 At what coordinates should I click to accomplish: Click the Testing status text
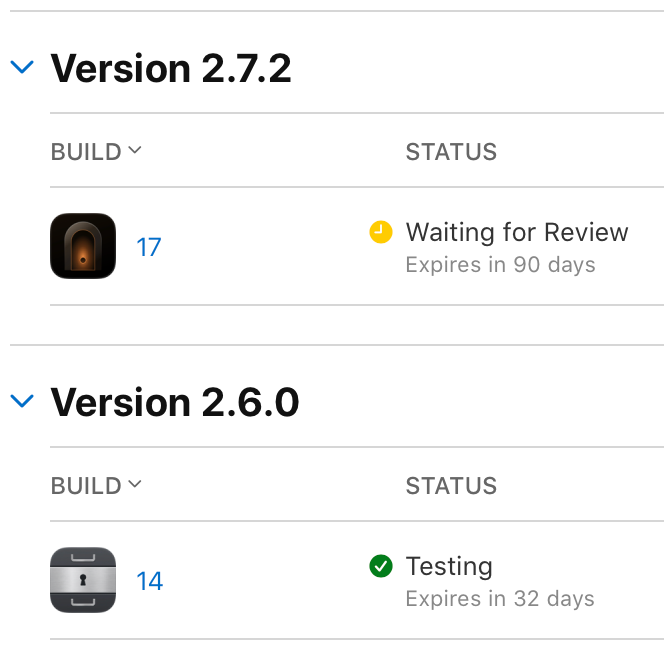point(449,566)
